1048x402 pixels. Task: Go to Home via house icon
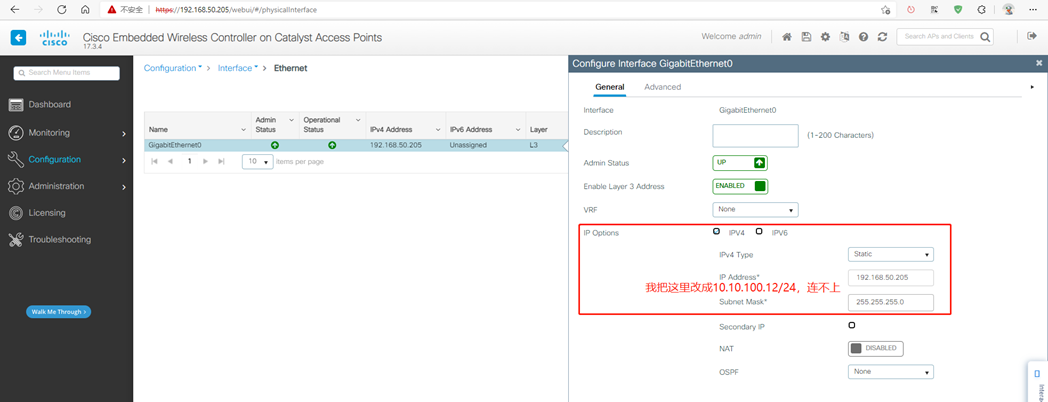click(x=787, y=37)
